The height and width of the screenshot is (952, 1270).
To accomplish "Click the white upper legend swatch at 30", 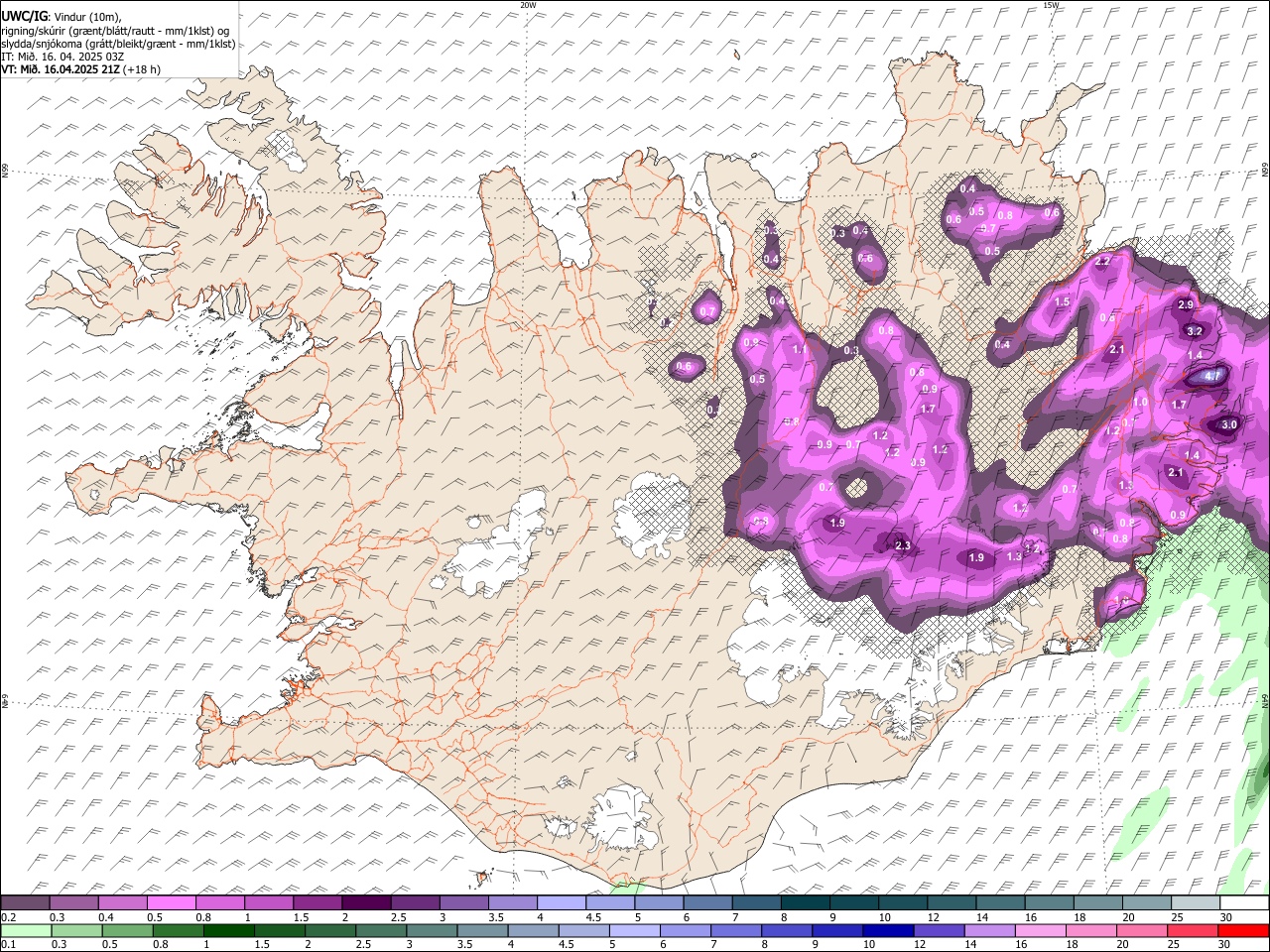I will 1244,903.
